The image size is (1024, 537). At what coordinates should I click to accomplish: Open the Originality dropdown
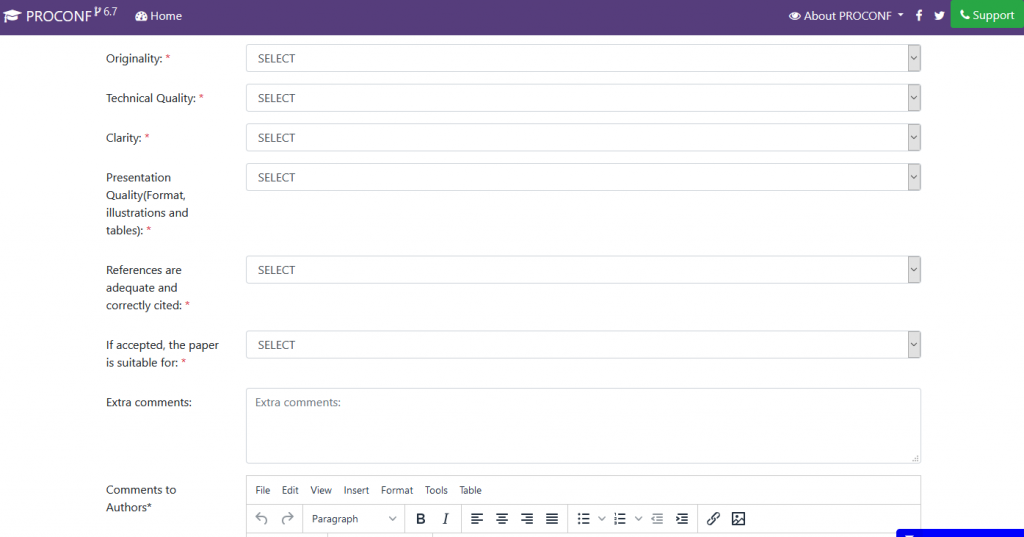coord(582,58)
